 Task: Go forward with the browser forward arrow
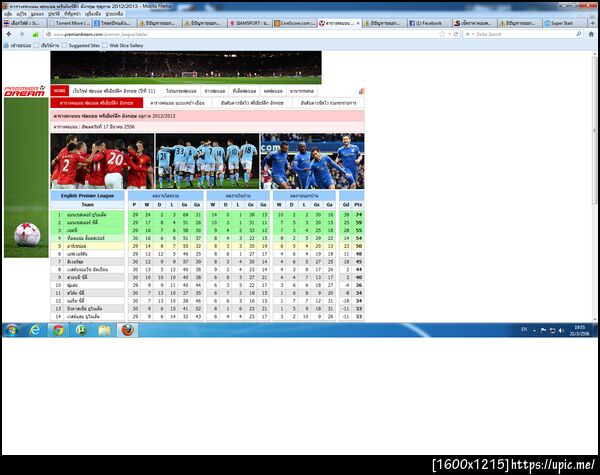[22, 34]
